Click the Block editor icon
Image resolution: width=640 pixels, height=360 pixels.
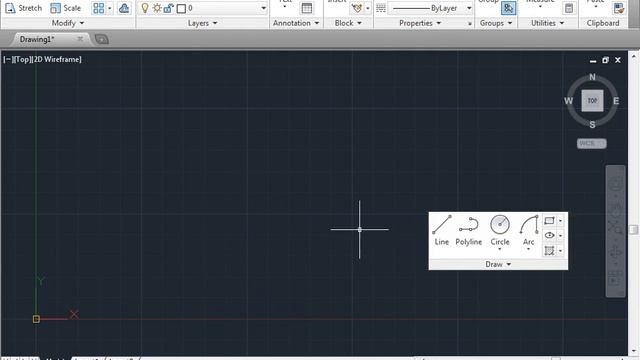pyautogui.click(x=356, y=8)
